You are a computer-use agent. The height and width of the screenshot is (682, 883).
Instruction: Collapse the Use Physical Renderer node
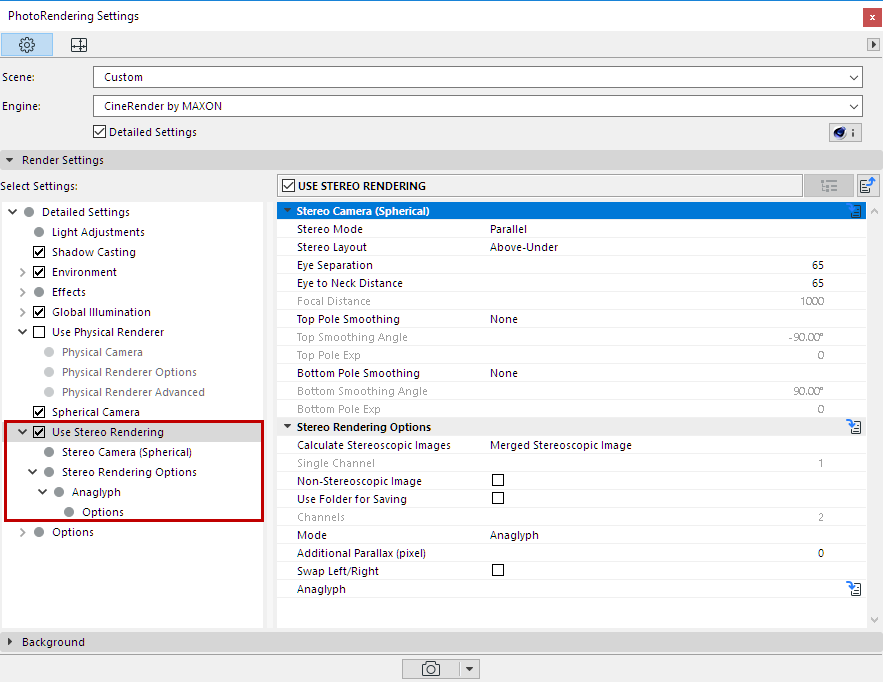coord(23,332)
